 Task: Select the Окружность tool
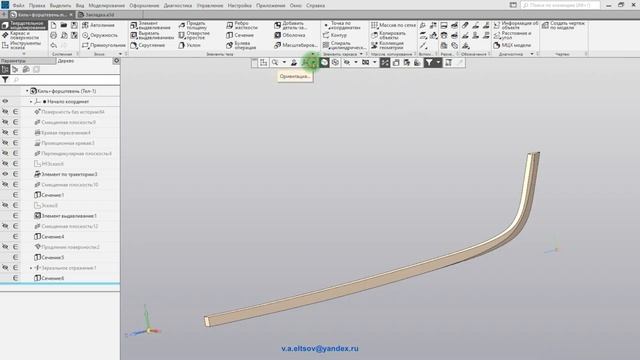[100, 36]
